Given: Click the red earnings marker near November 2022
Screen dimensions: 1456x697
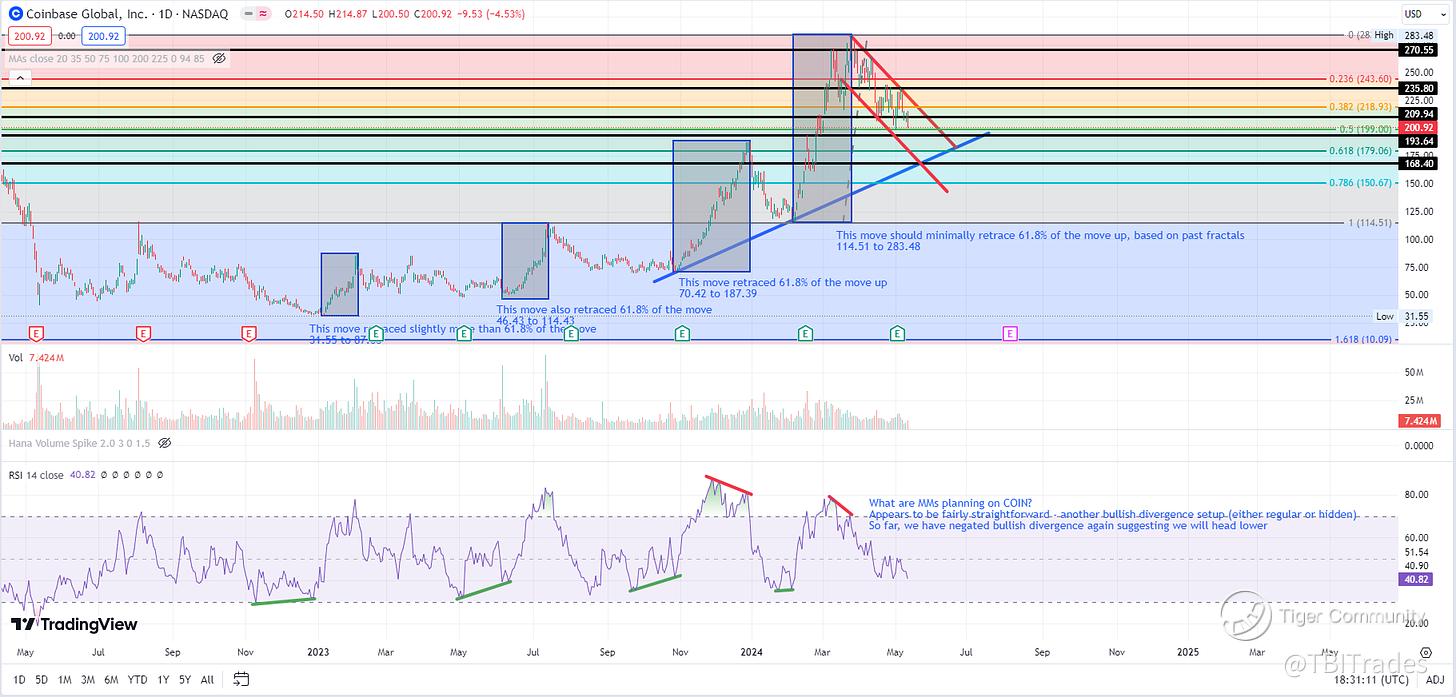Looking at the screenshot, I should (249, 332).
